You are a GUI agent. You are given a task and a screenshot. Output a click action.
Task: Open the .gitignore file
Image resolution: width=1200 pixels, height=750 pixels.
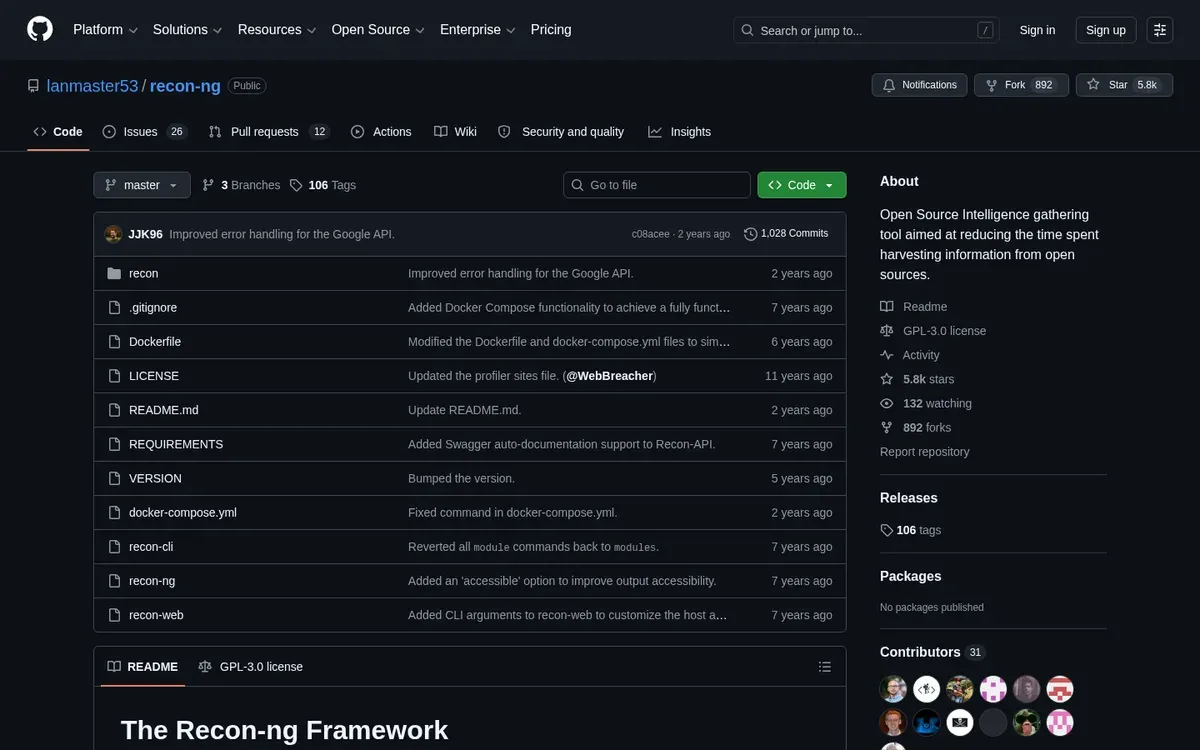click(153, 308)
